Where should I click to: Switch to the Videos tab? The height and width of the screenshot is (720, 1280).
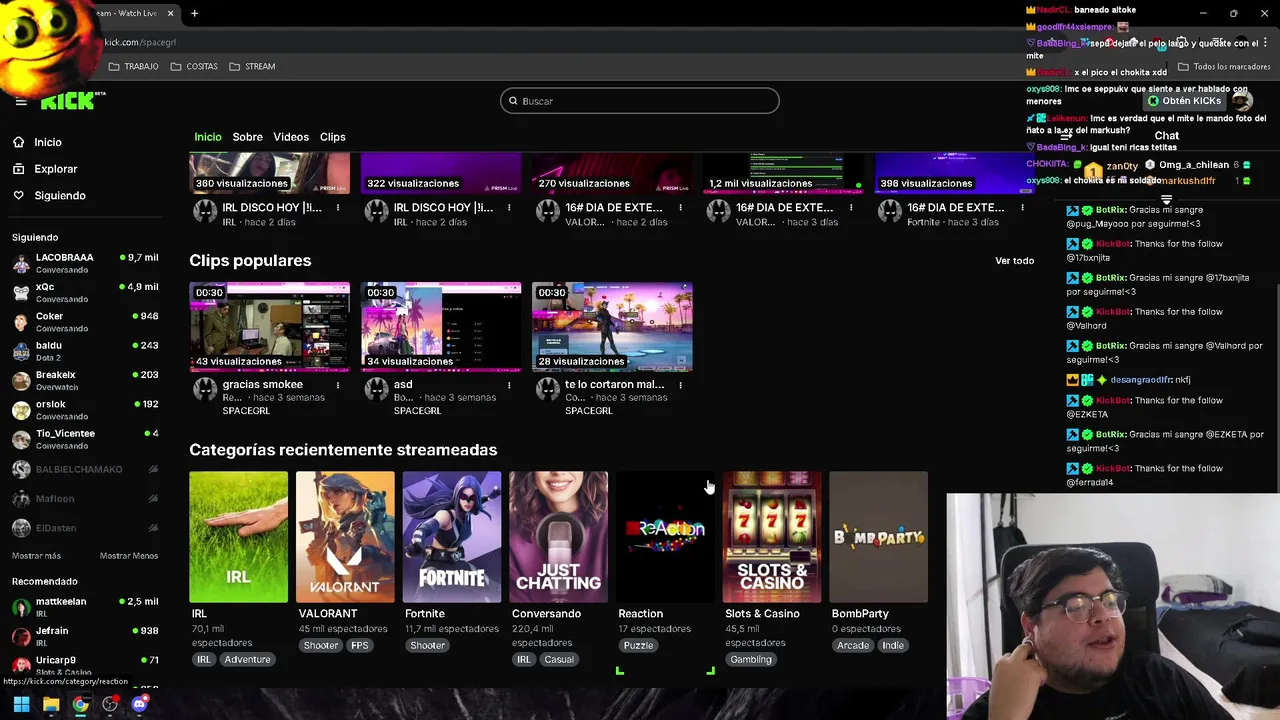tap(291, 137)
